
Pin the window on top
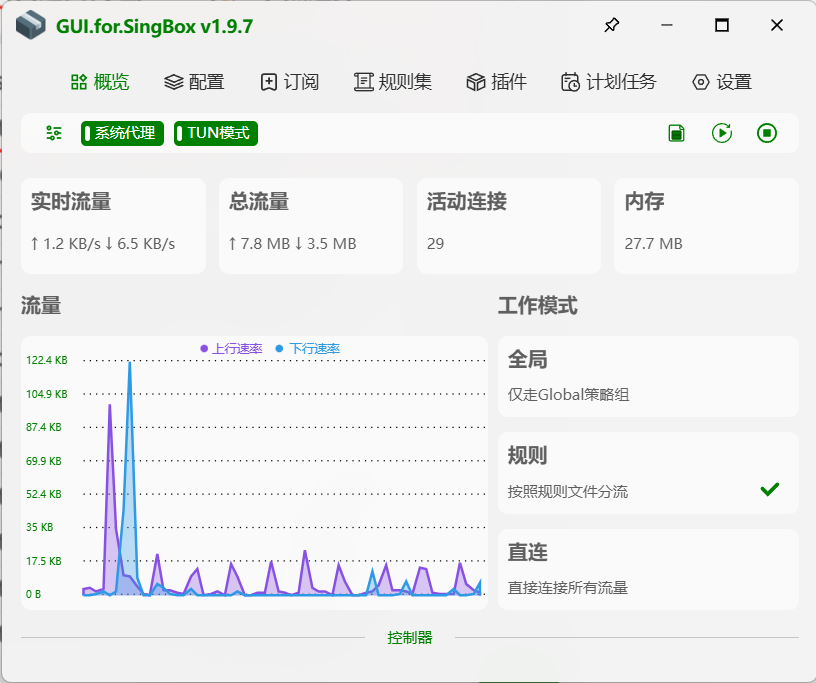coord(611,25)
